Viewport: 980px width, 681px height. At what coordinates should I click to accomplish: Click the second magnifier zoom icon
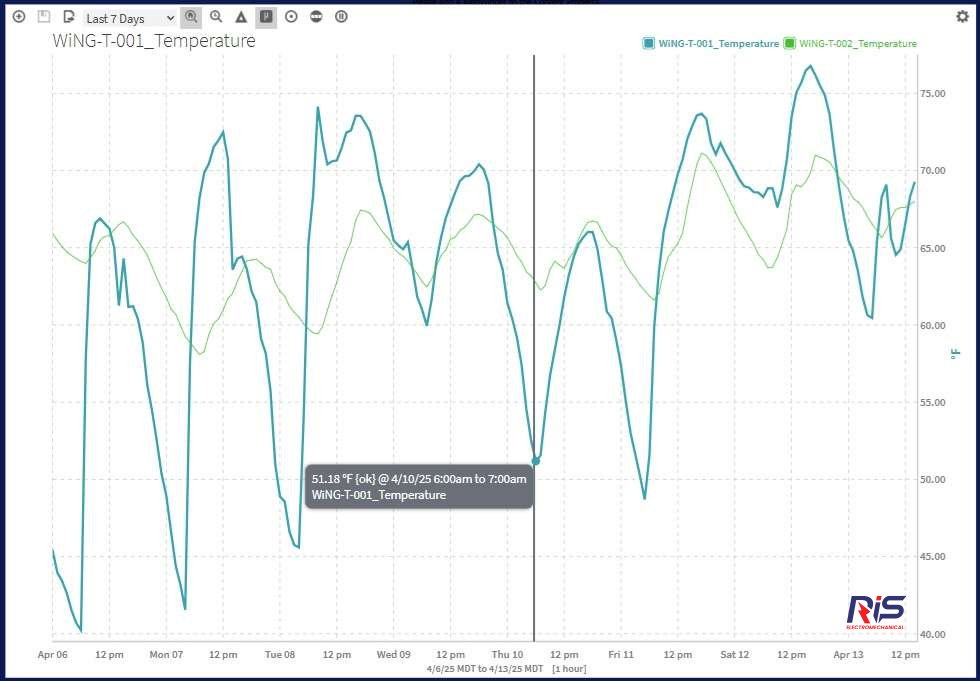point(216,17)
